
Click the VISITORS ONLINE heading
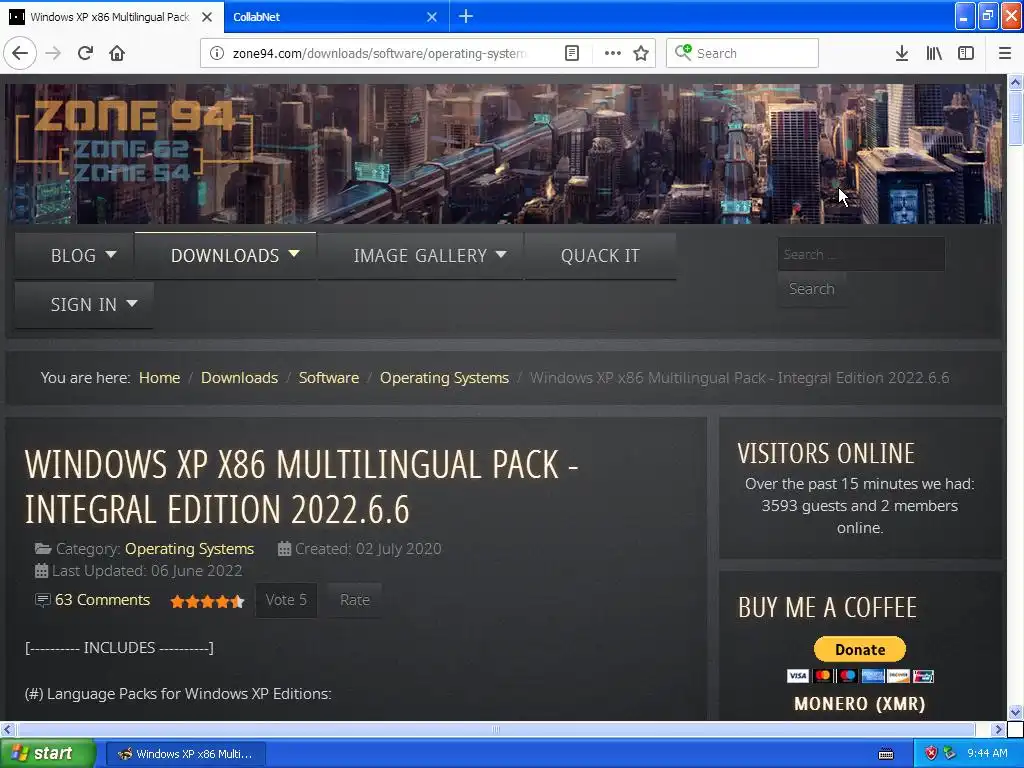(x=825, y=453)
